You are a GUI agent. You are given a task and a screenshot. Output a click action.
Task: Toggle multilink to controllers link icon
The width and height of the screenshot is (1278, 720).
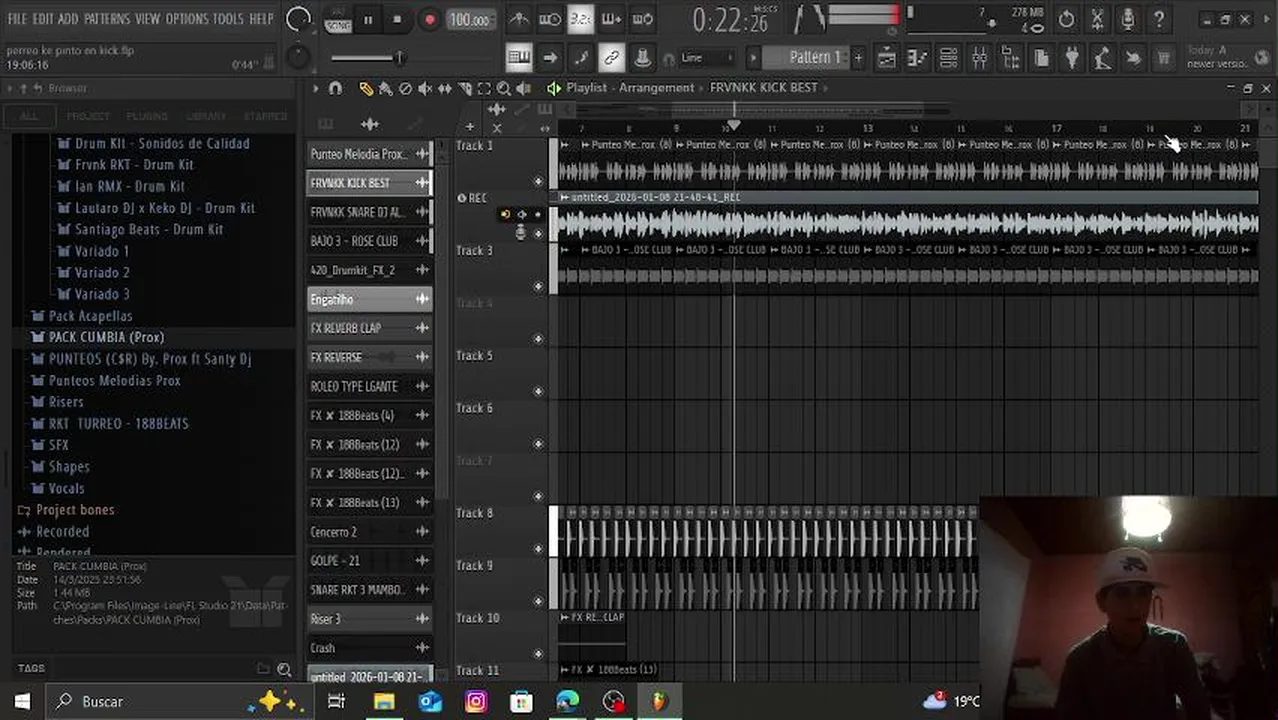coord(611,57)
